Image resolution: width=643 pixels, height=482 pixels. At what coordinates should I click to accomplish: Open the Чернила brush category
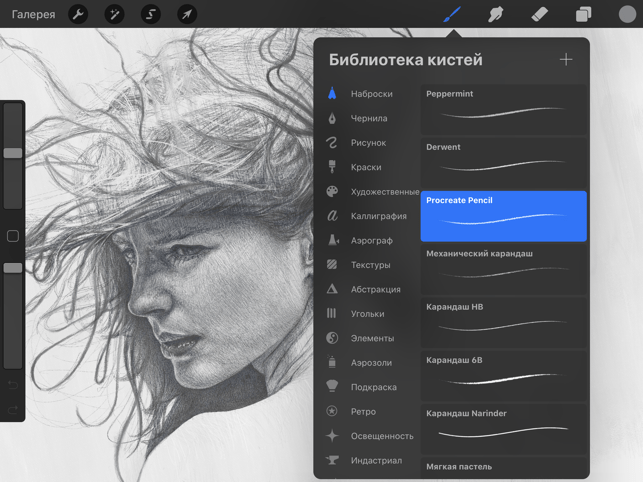click(x=368, y=118)
